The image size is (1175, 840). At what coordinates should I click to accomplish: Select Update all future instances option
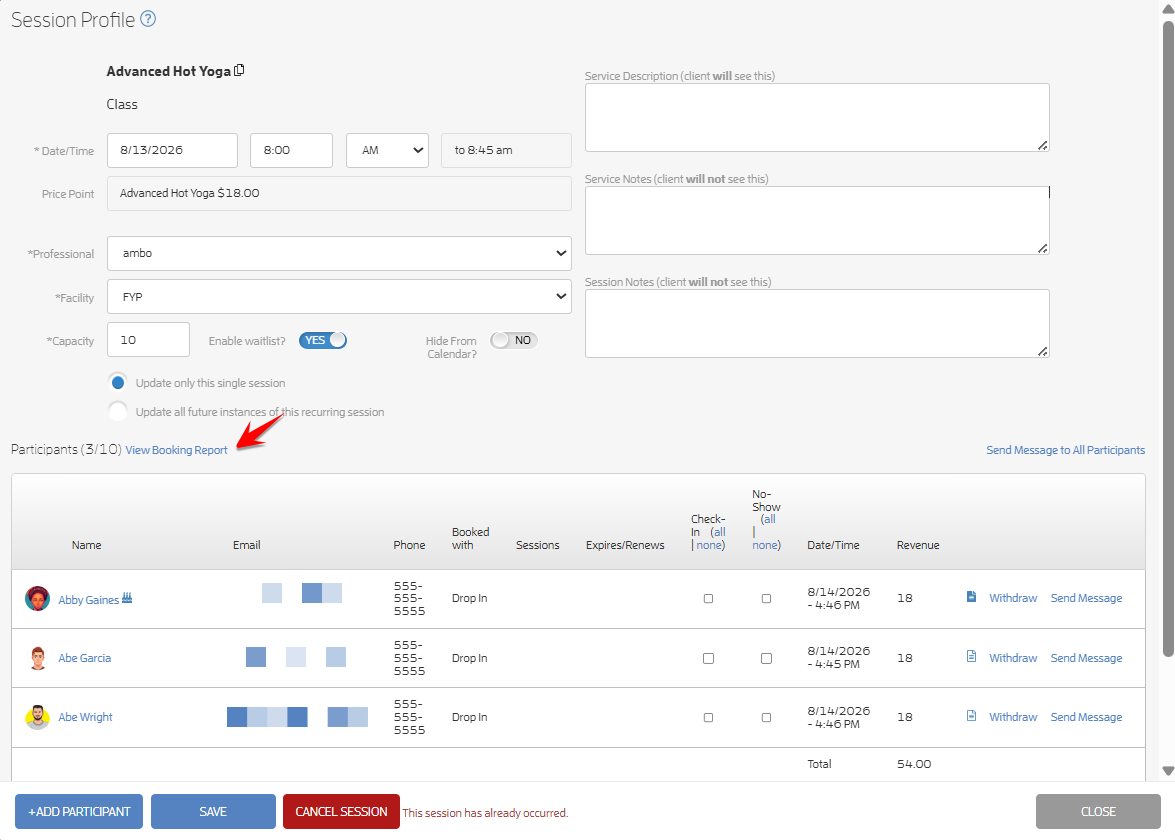tap(118, 411)
